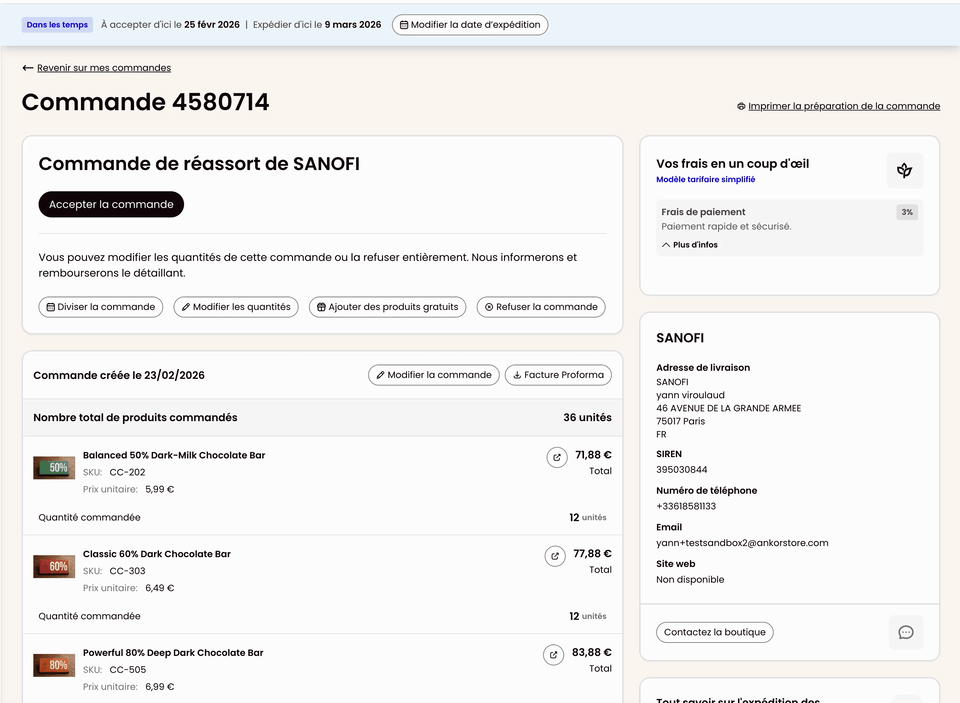Select the SKU value CC-202
This screenshot has height=703, width=960.
127,472
